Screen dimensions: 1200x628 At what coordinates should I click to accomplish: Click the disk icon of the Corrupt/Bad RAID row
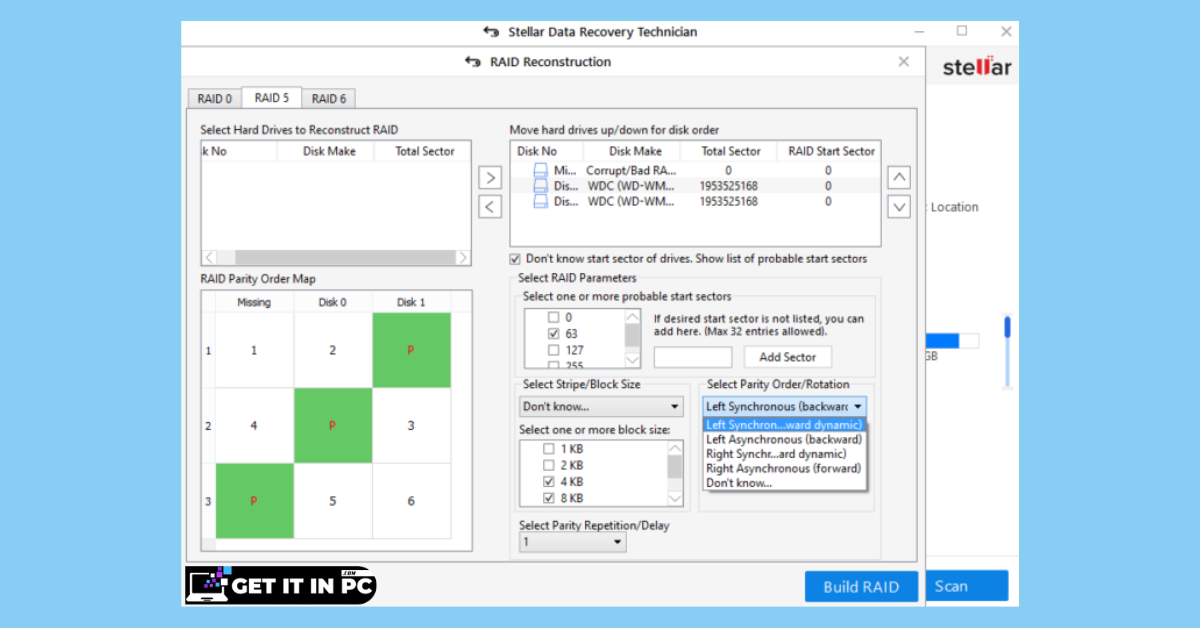540,170
